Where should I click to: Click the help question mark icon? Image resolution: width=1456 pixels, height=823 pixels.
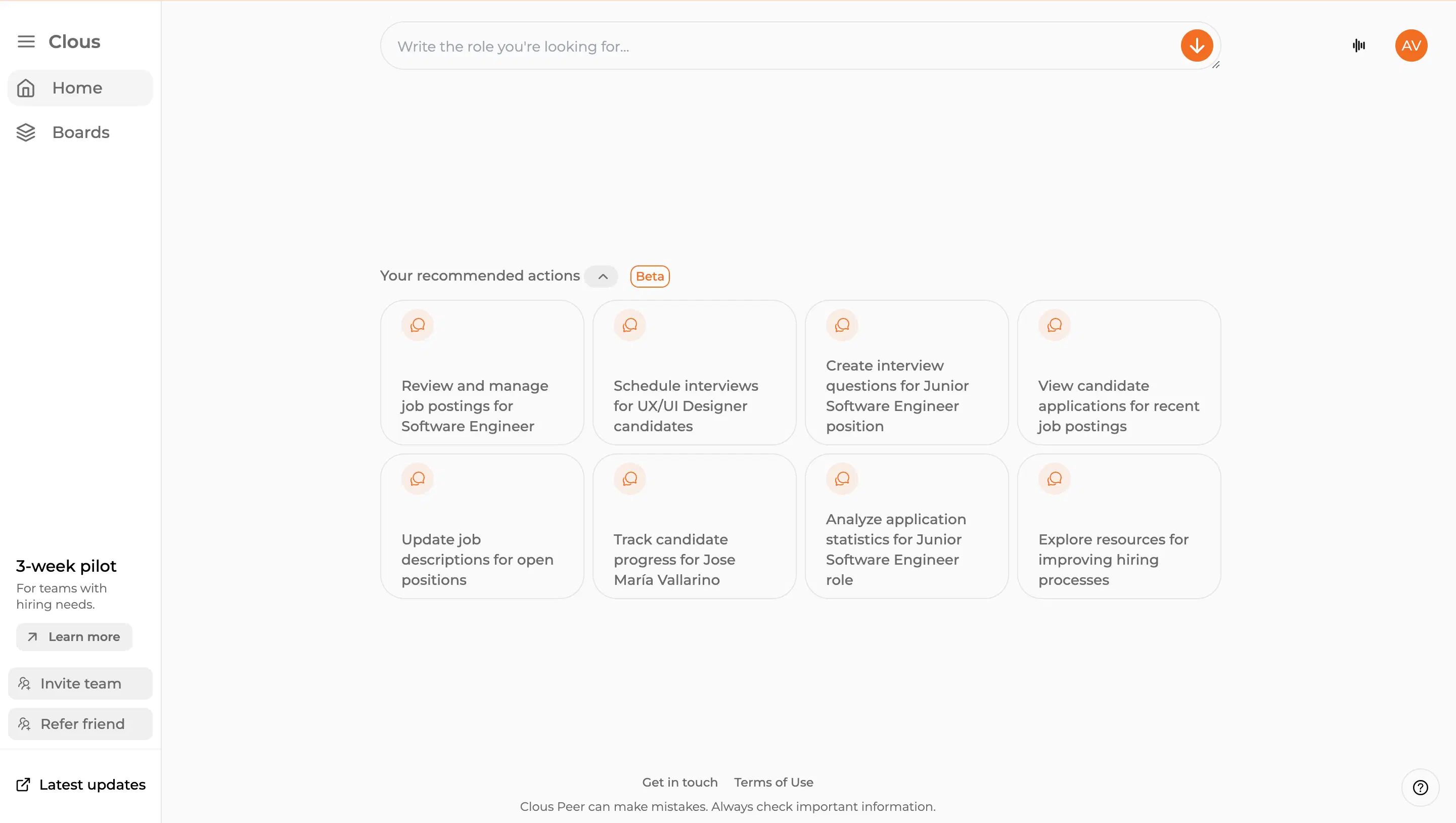point(1420,788)
